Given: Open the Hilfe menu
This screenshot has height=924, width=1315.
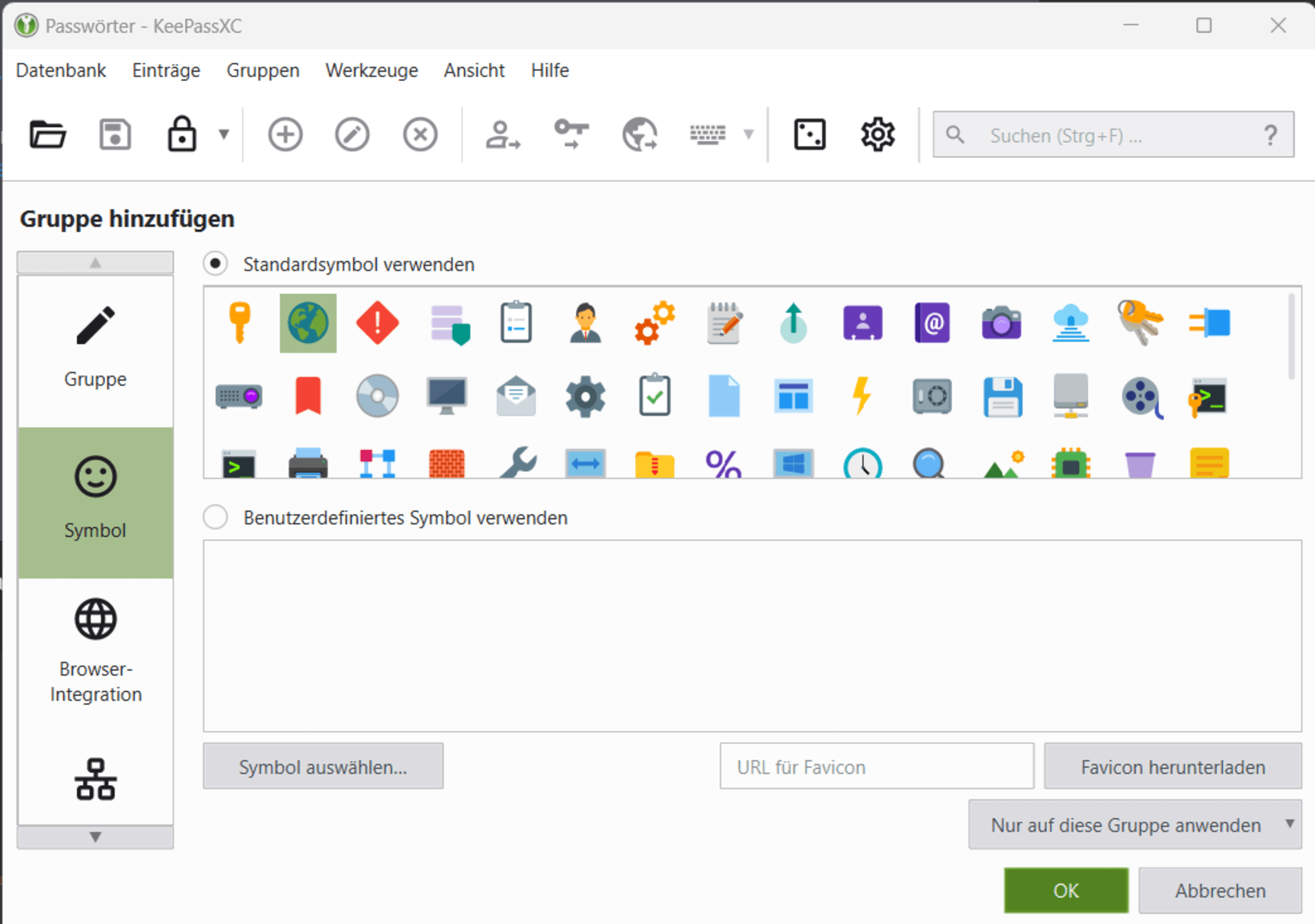Looking at the screenshot, I should (x=550, y=70).
